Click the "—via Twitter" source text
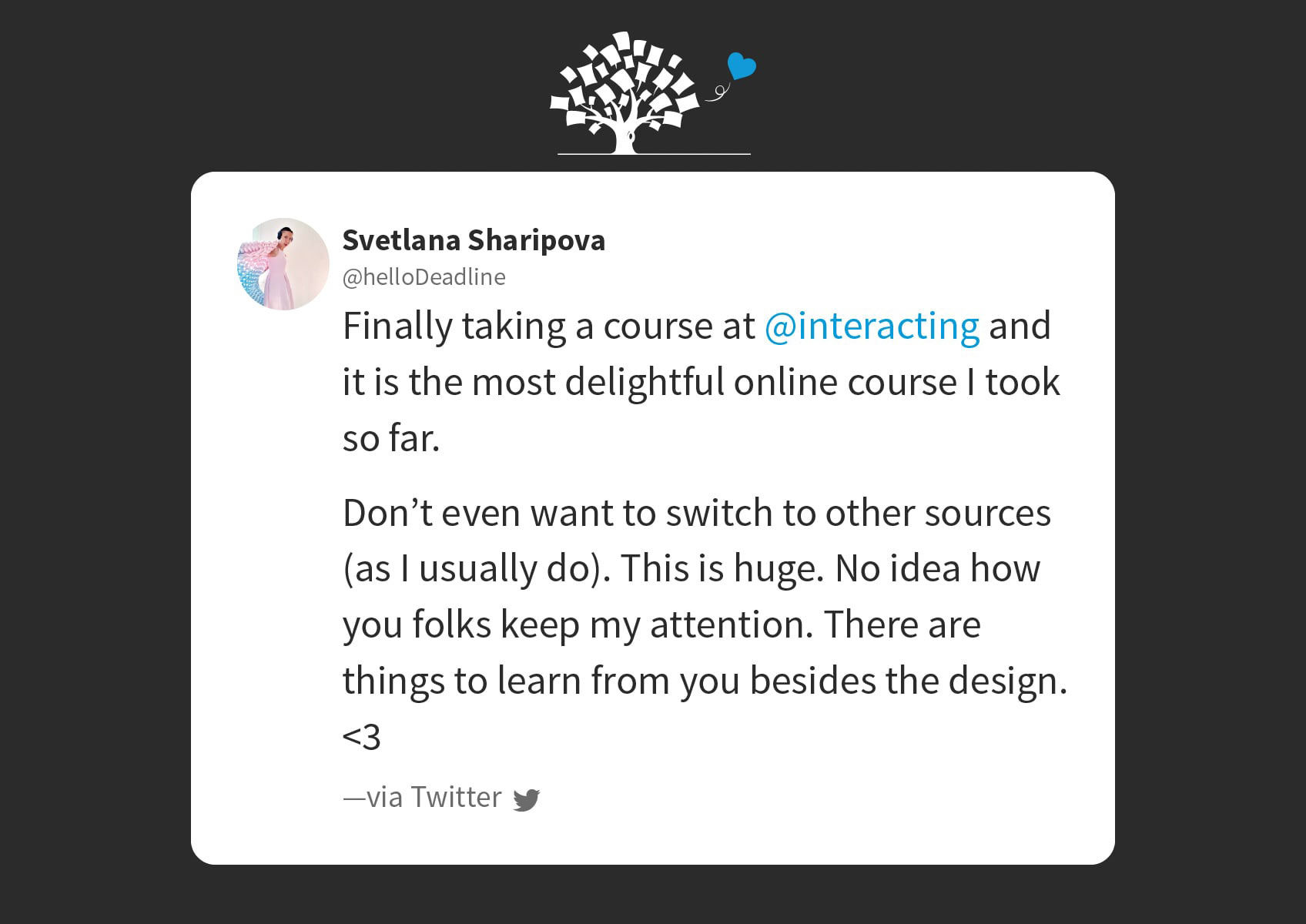The height and width of the screenshot is (924, 1306). [x=422, y=798]
